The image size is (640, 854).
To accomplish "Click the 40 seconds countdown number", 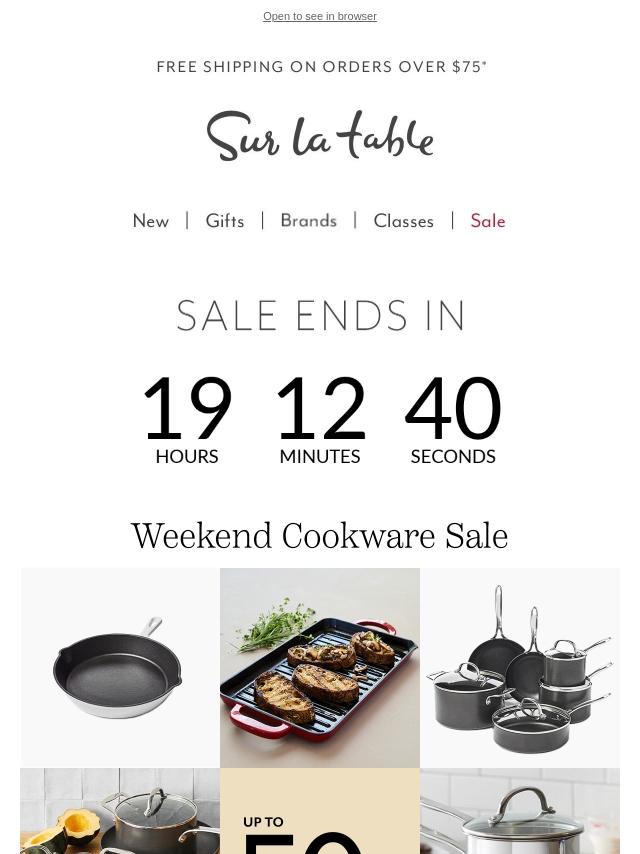I will click(453, 407).
